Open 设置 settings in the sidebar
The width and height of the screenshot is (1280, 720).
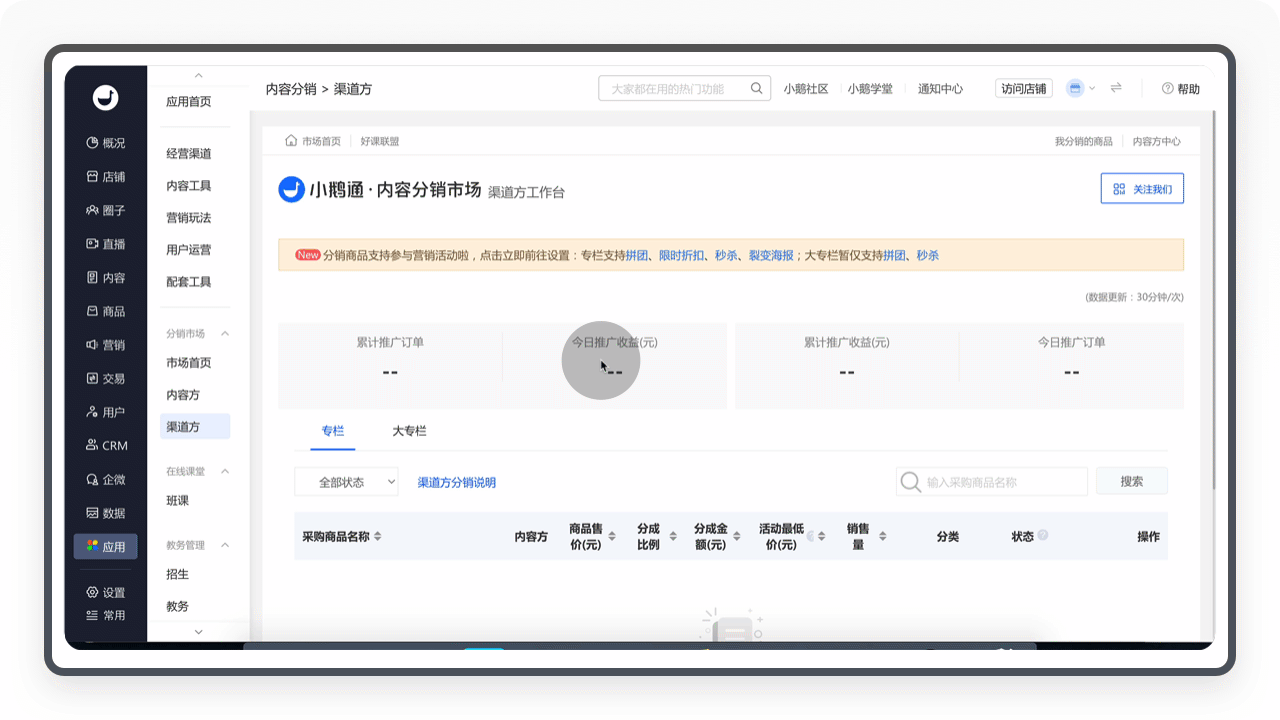[105, 592]
